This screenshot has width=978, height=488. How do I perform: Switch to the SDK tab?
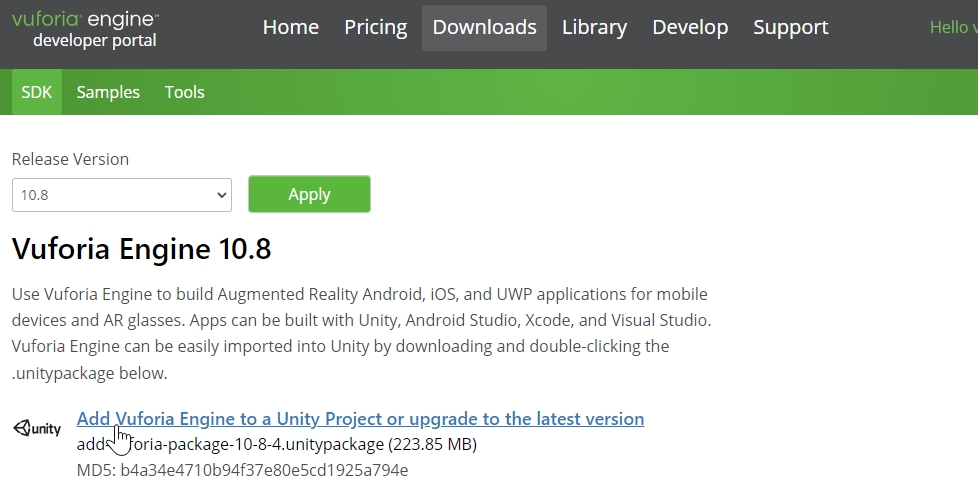click(x=37, y=92)
